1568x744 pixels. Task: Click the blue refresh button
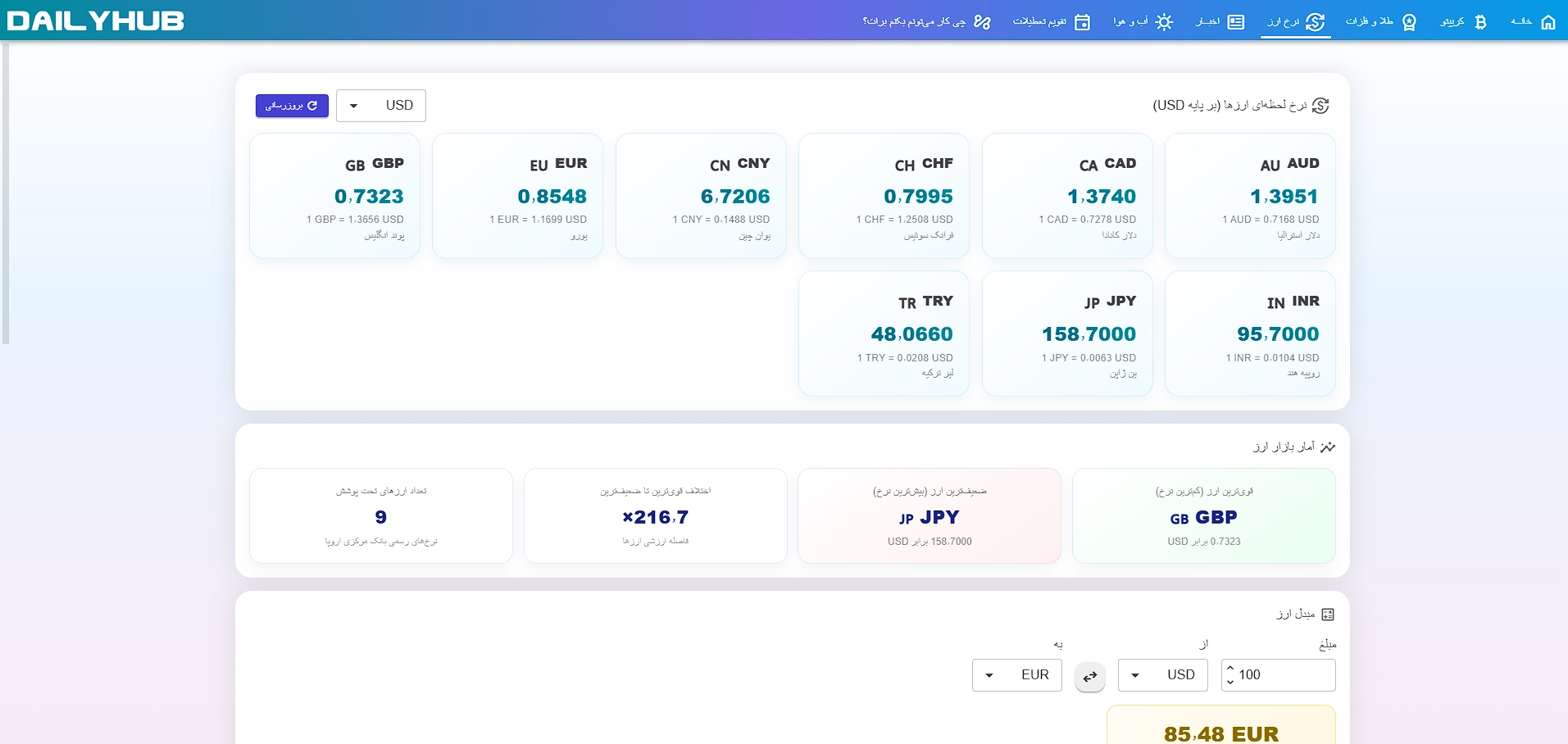292,106
